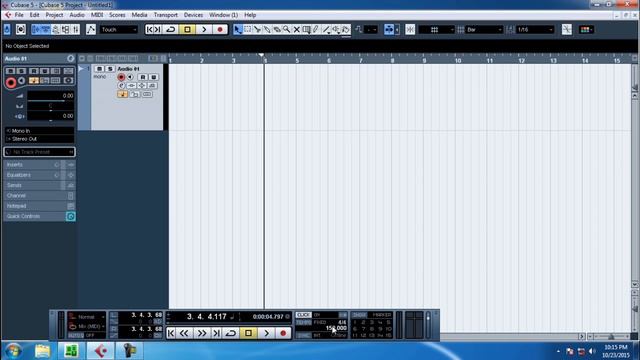Screen dimensions: 640x360
Task: Expand the Quick Controls section
Action: point(40,216)
